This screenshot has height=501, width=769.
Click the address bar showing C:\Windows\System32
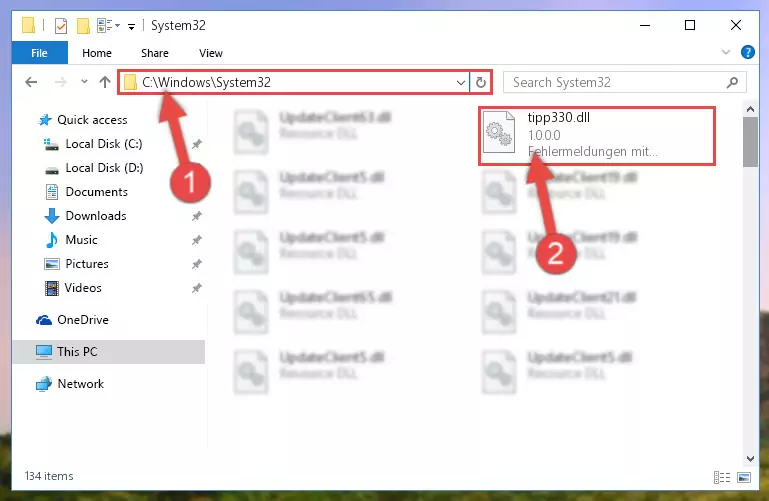click(x=293, y=82)
